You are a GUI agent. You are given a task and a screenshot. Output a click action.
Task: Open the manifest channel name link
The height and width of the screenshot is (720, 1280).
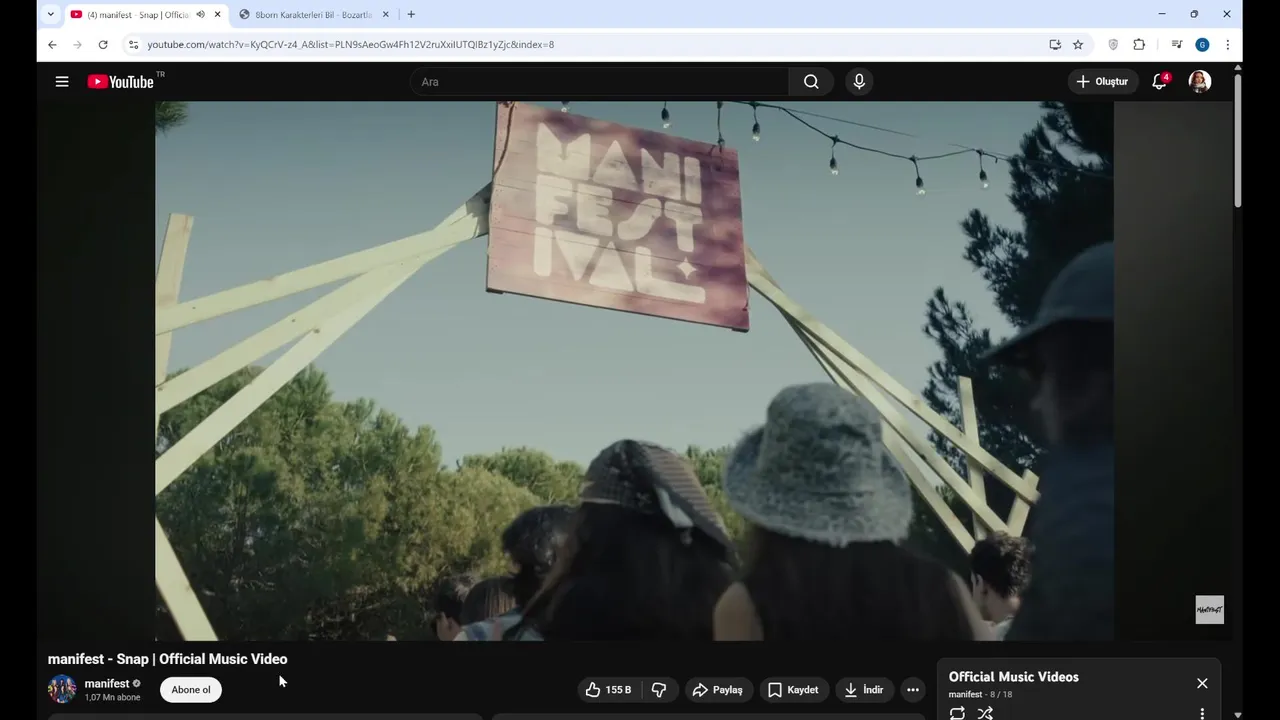107,684
